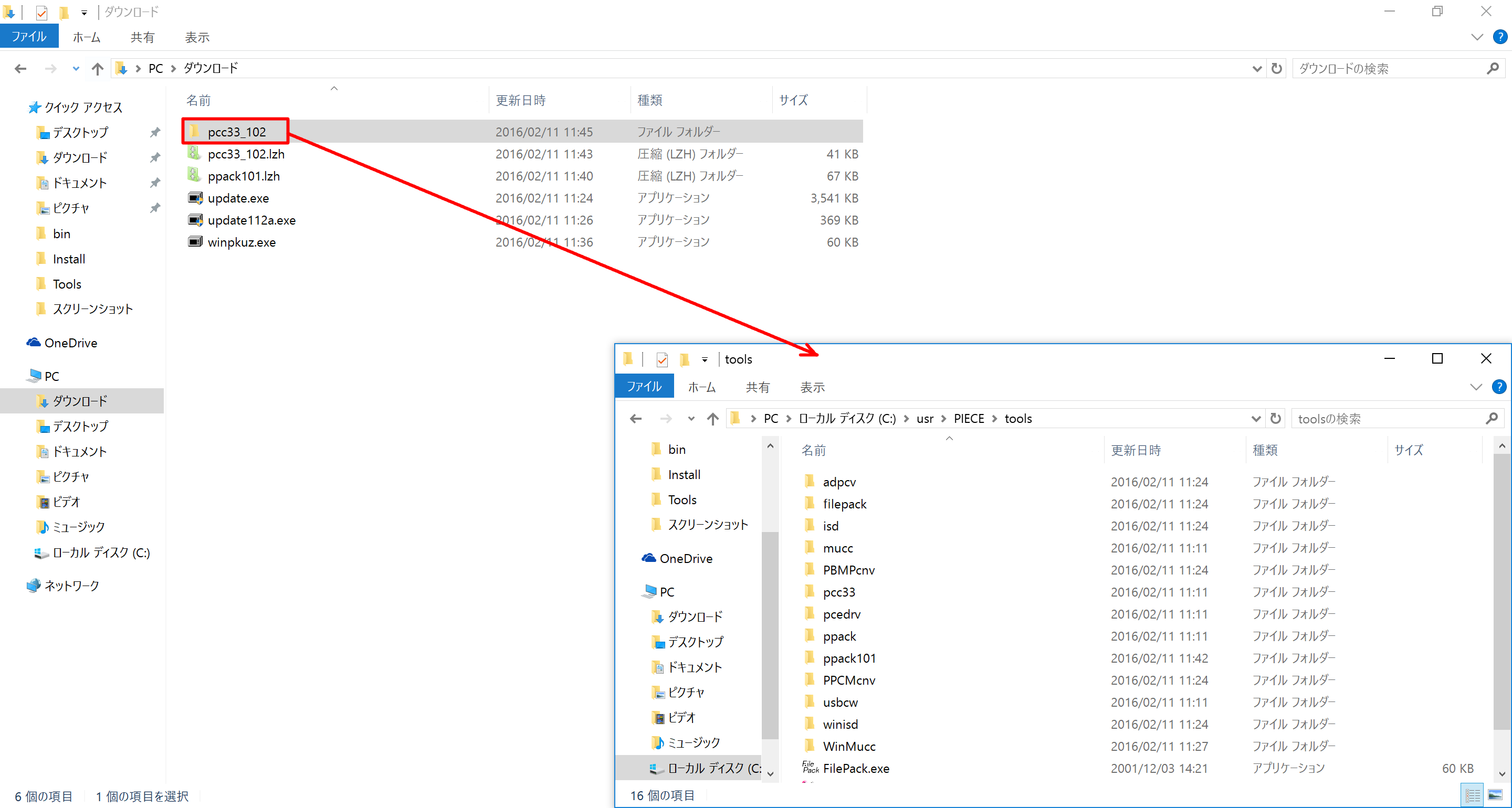Image resolution: width=1512 pixels, height=808 pixels.
Task: Open recent locations dropdown in tools window
Action: click(x=691, y=418)
